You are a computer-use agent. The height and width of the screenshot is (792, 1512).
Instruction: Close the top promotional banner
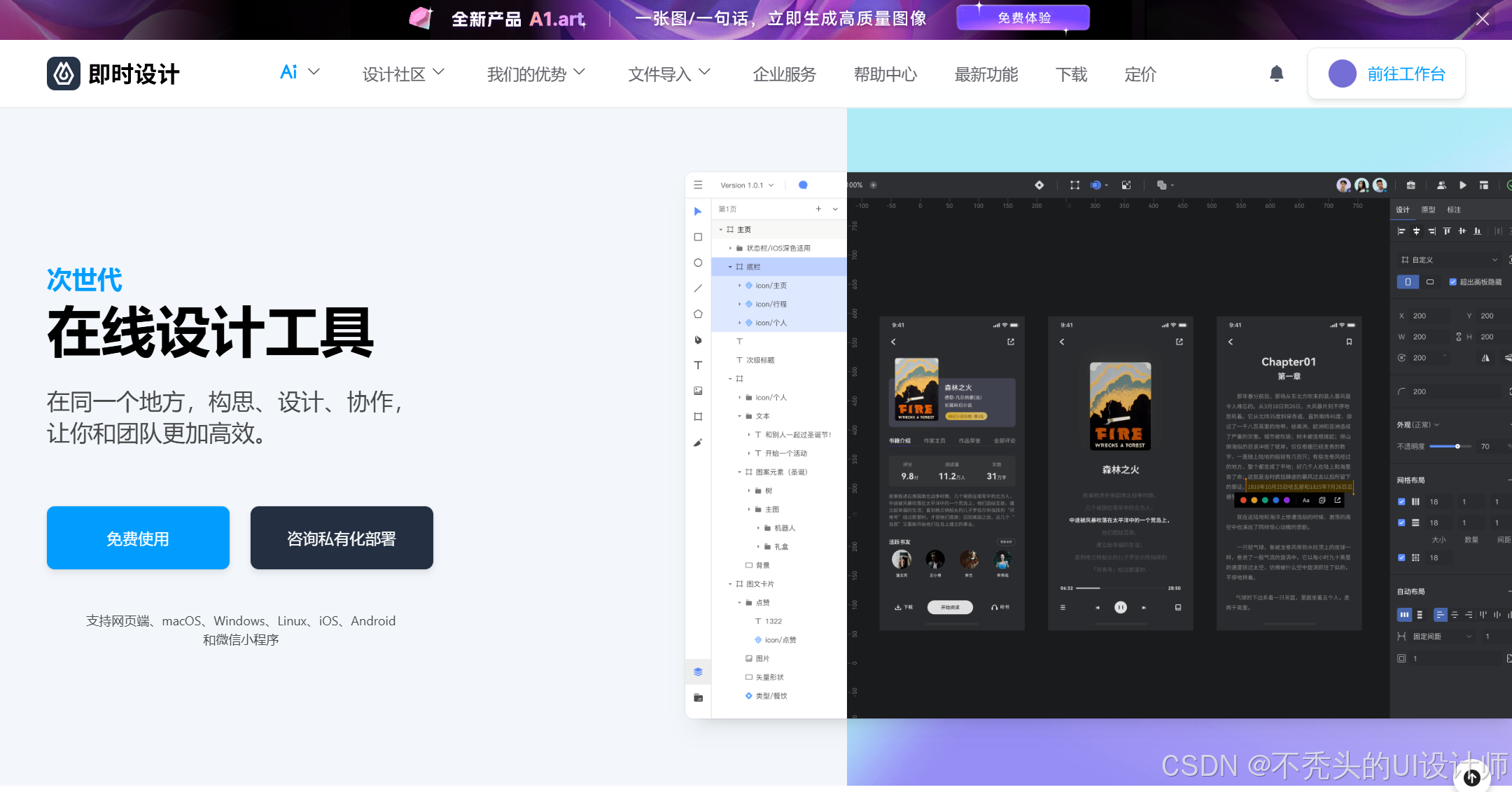1482,19
